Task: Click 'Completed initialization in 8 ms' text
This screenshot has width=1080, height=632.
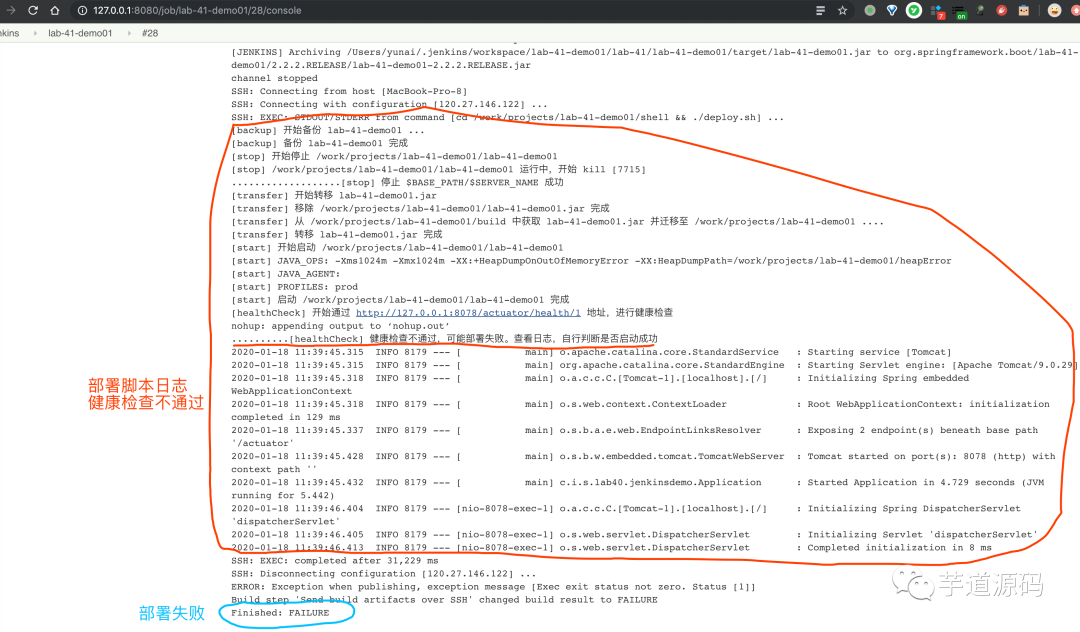Action: pos(900,547)
